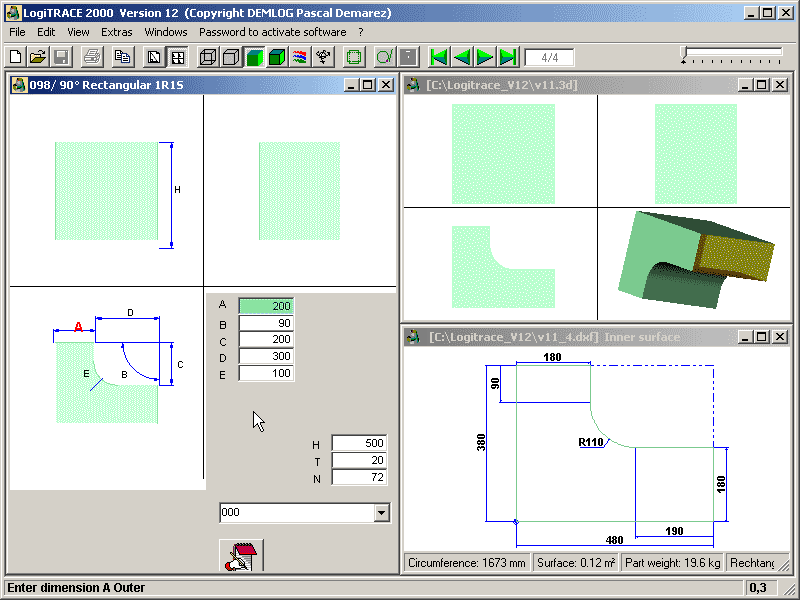
Task: Click the H field showing 500
Action: (x=359, y=443)
